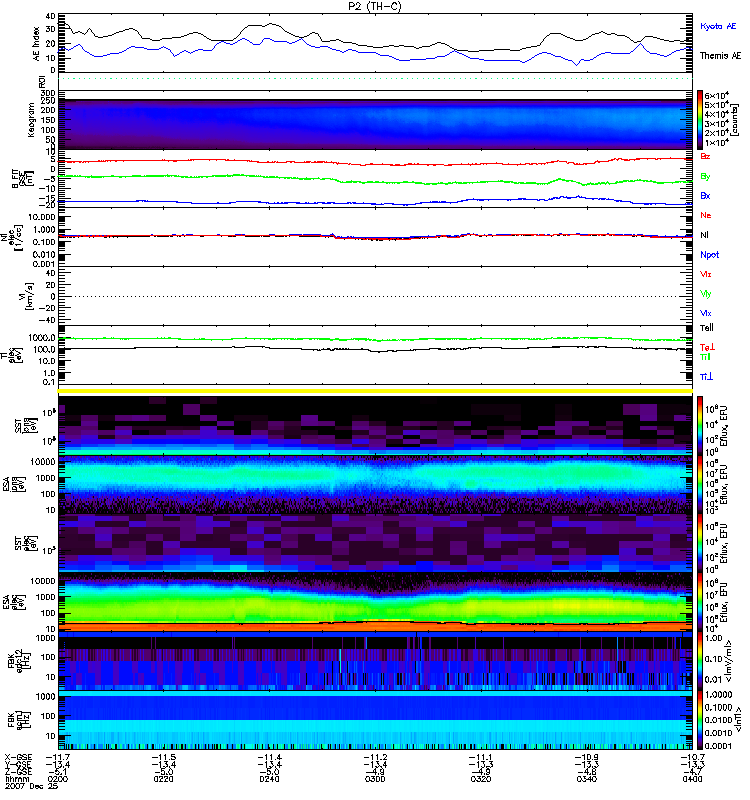Click the red Bz legend label

tap(705, 156)
